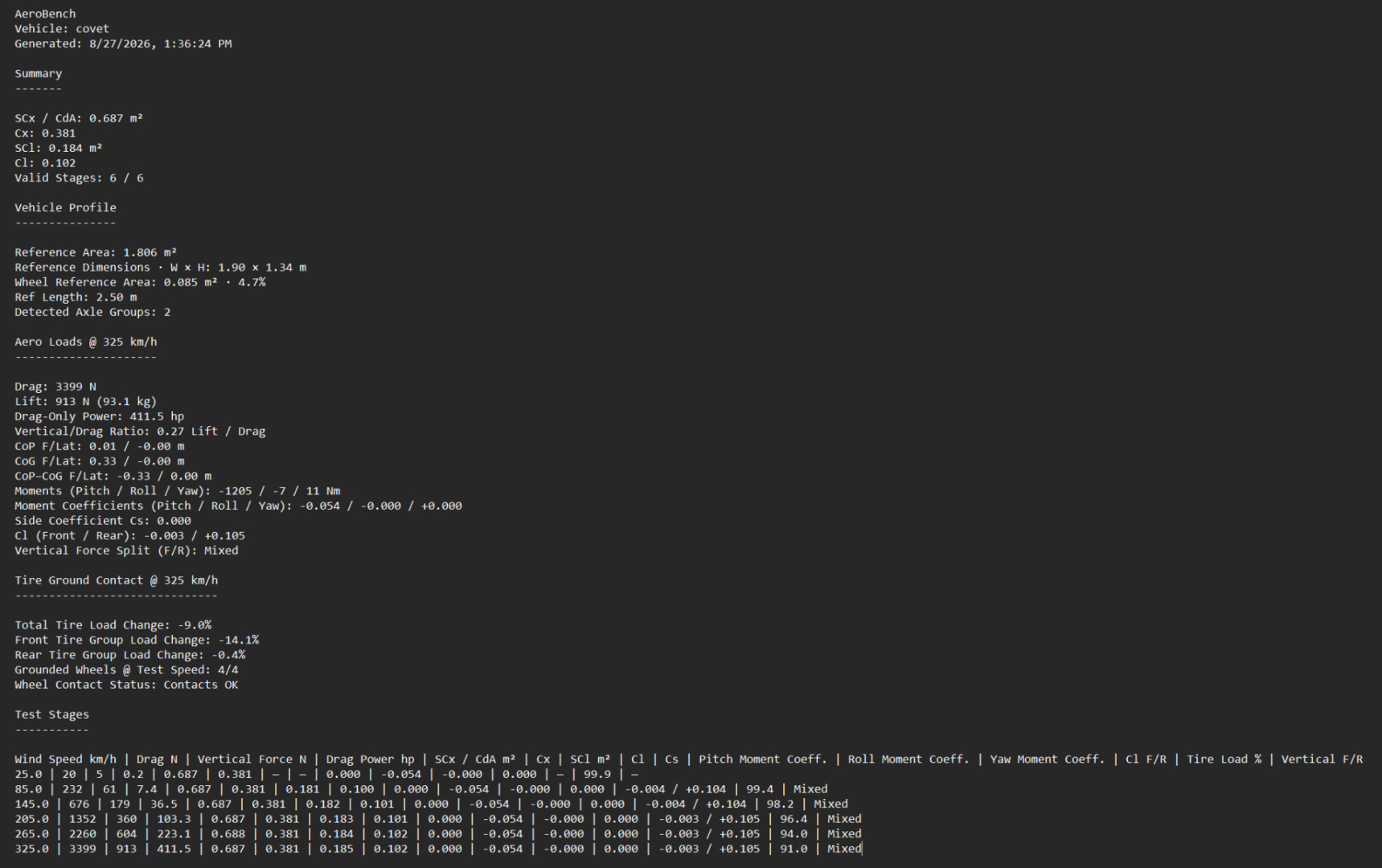1382x868 pixels.
Task: Click the Wind Speed km/h table header
Action: point(65,759)
